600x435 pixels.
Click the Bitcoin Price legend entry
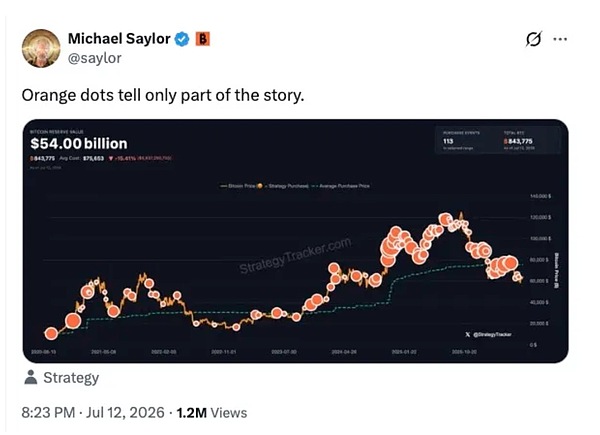[238, 186]
